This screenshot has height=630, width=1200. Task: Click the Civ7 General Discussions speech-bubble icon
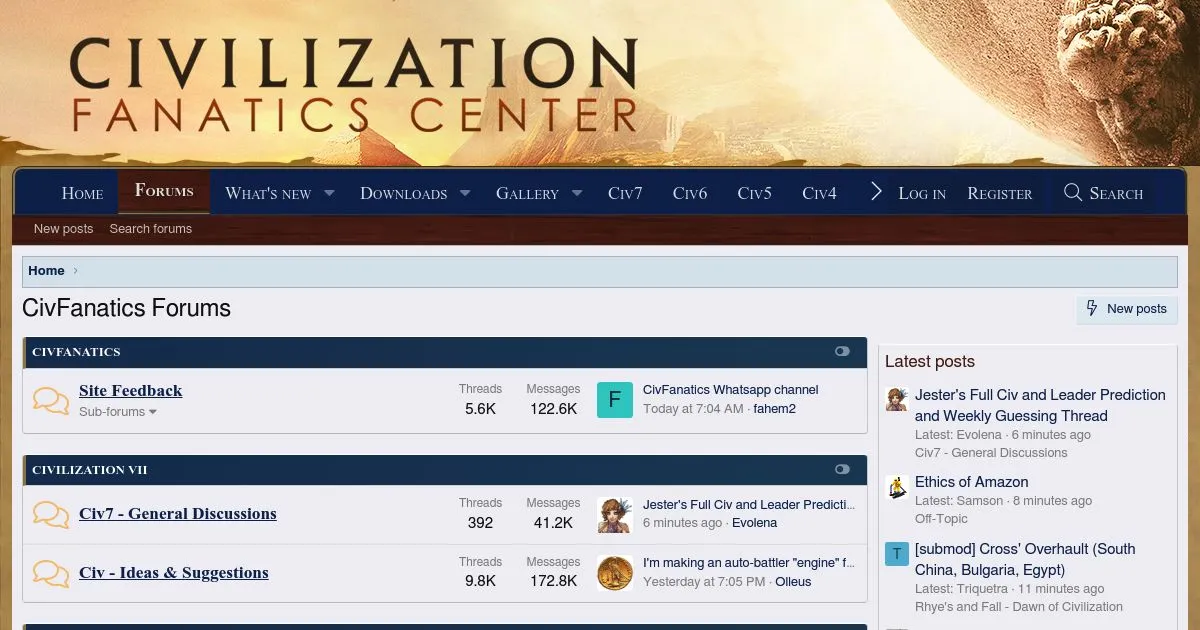51,514
